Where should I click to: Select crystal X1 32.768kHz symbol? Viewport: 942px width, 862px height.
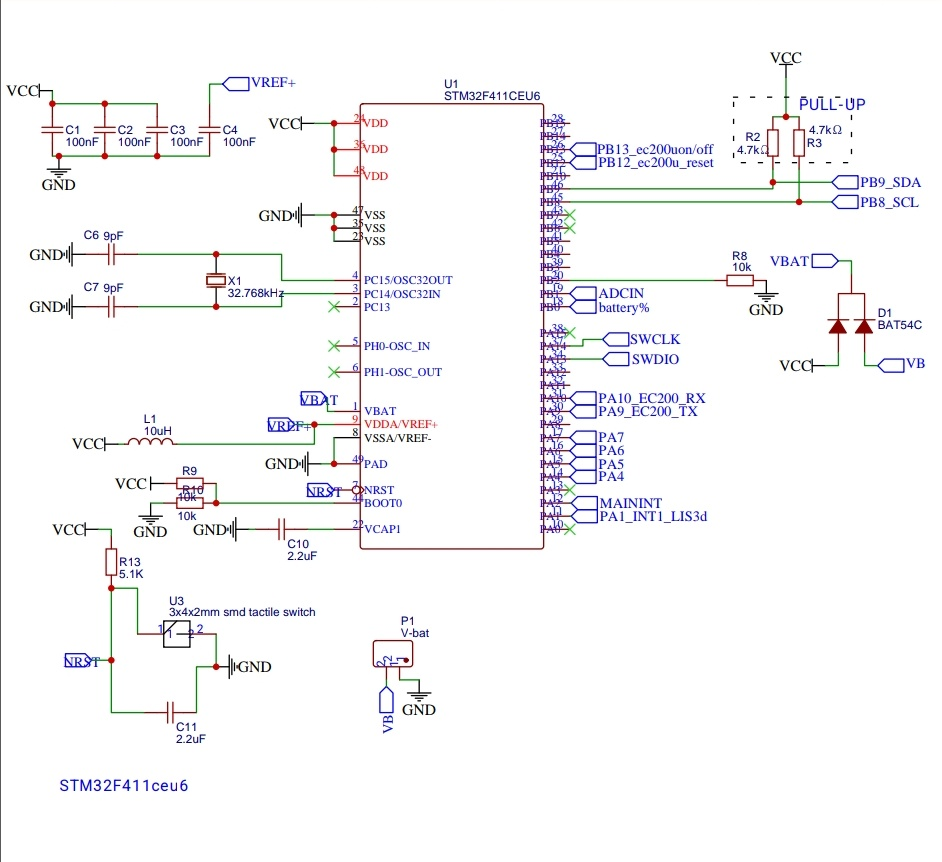click(x=216, y=281)
